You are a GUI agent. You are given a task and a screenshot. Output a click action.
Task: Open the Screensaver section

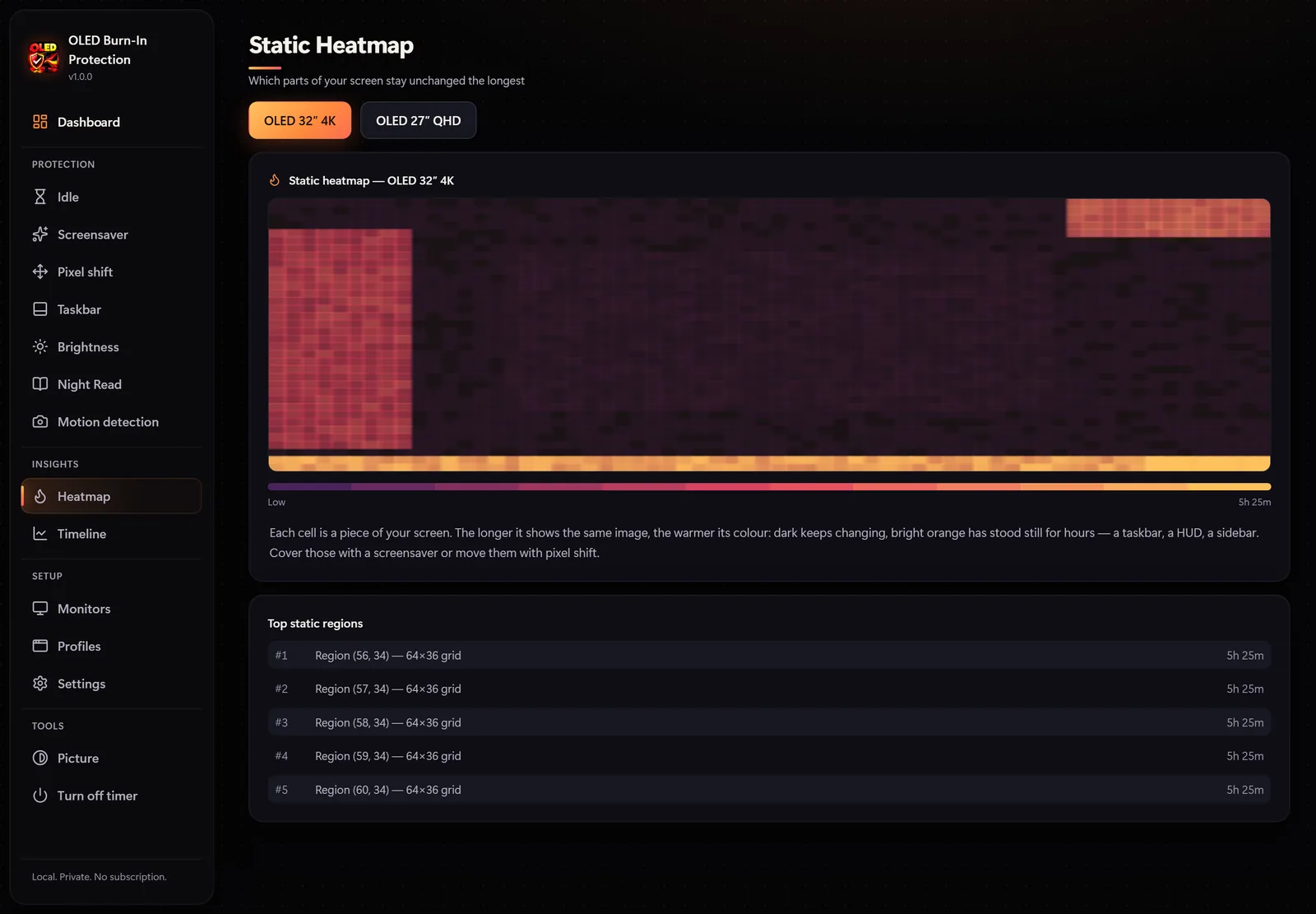point(111,234)
